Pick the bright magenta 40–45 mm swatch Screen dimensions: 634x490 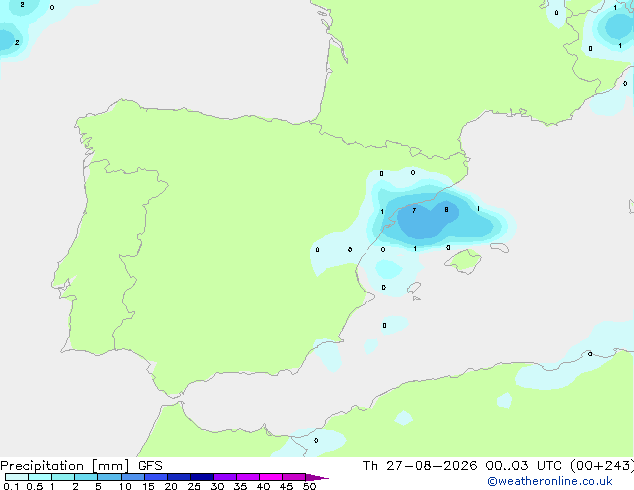click(271, 477)
